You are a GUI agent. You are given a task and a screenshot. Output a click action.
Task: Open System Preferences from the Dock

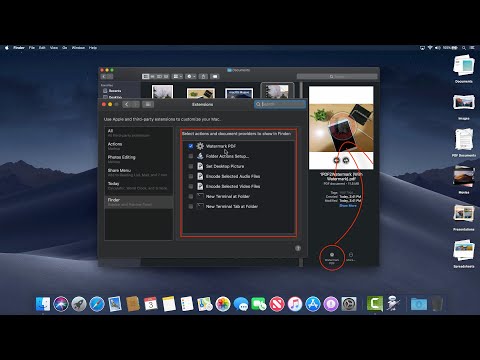(349, 304)
